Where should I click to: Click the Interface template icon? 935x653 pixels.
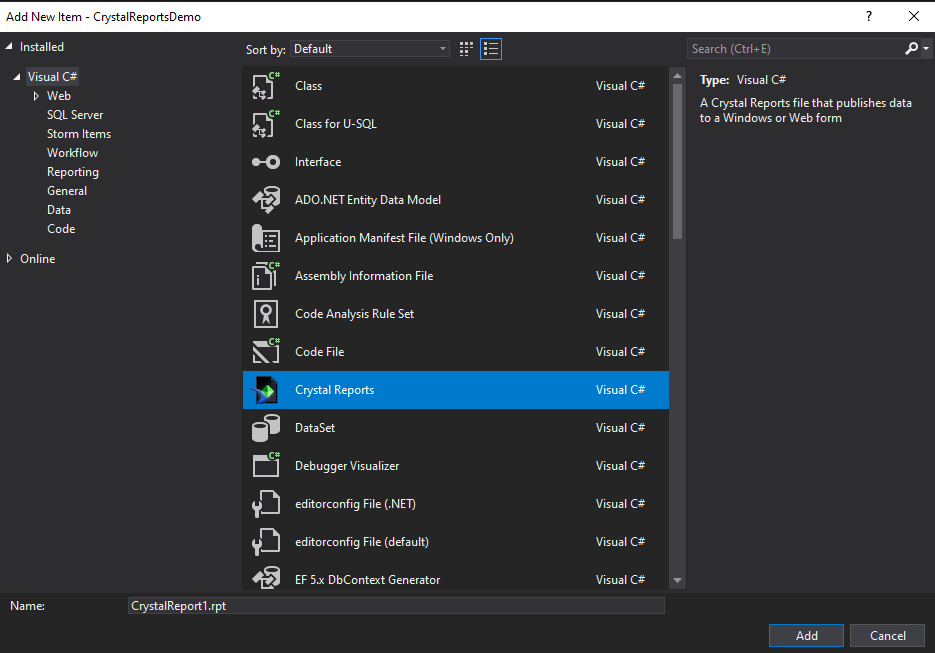(266, 162)
